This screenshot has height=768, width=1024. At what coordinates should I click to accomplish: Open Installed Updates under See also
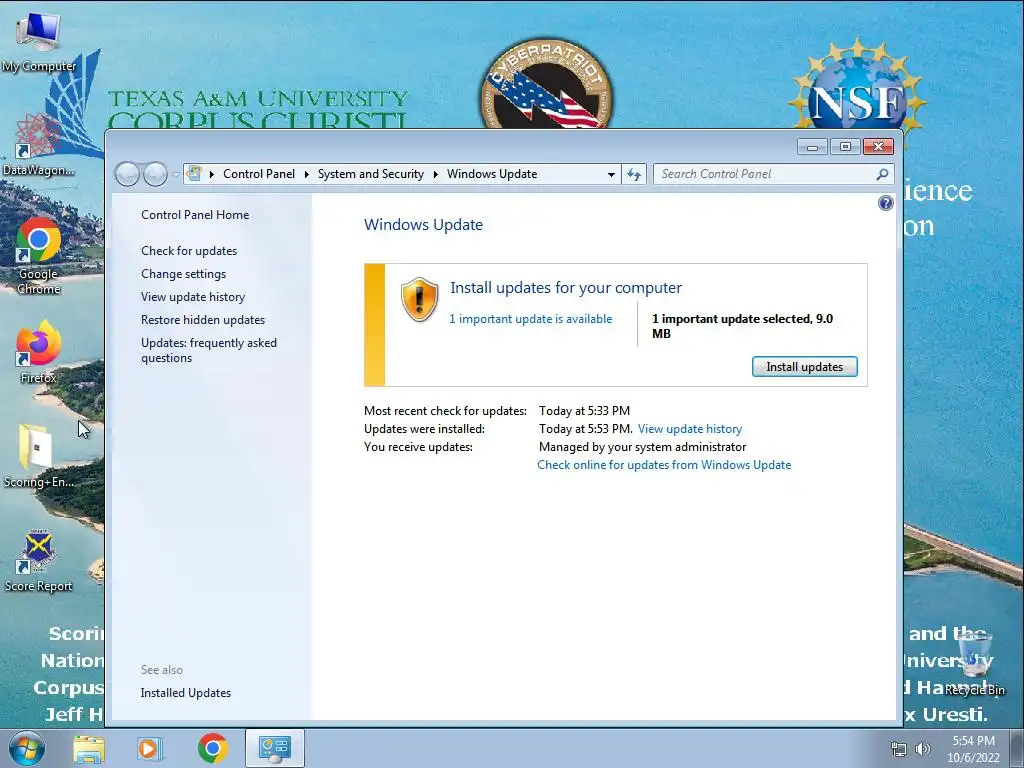[185, 693]
